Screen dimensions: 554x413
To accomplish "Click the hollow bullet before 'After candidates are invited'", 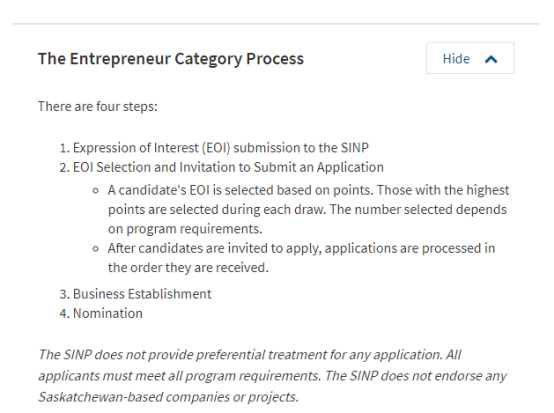I will [x=95, y=249].
